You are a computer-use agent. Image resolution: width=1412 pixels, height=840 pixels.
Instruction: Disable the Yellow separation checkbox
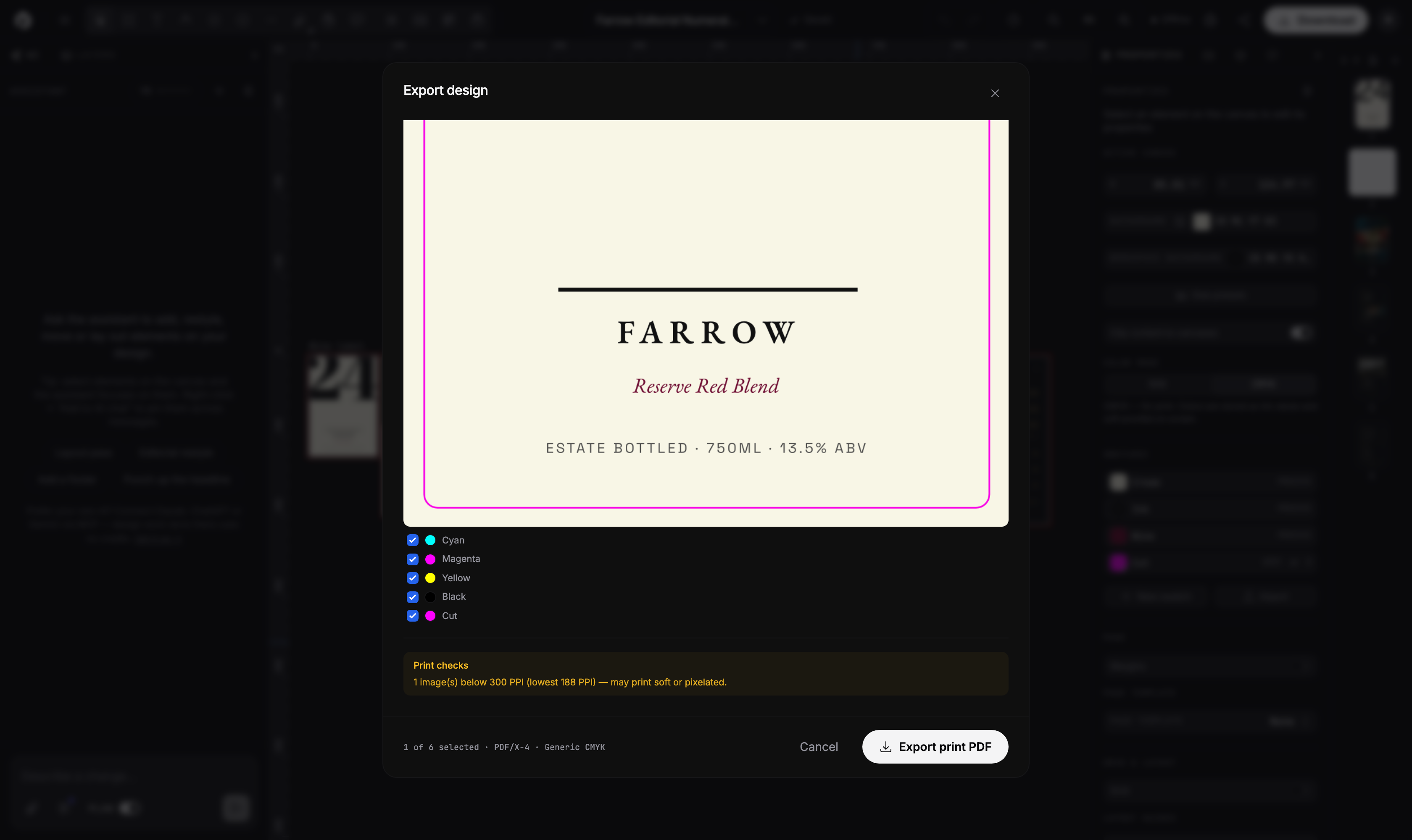click(x=412, y=578)
